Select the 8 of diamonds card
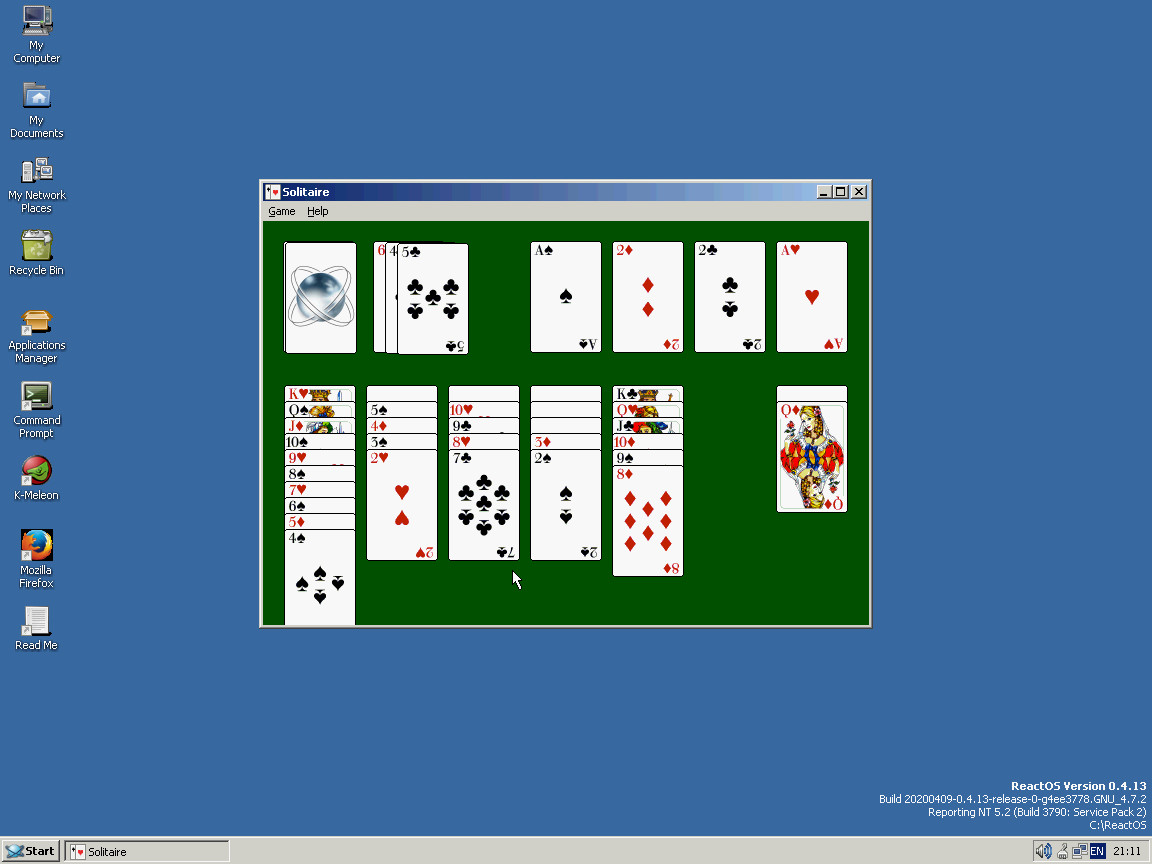Screen dimensions: 1152x864 pos(648,521)
